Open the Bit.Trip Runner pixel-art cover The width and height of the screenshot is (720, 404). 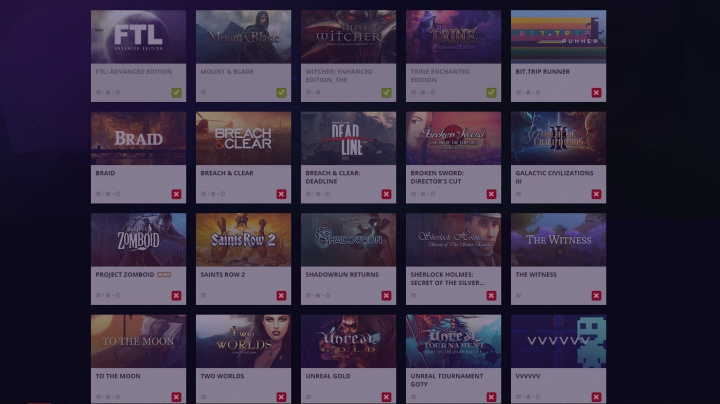[558, 37]
